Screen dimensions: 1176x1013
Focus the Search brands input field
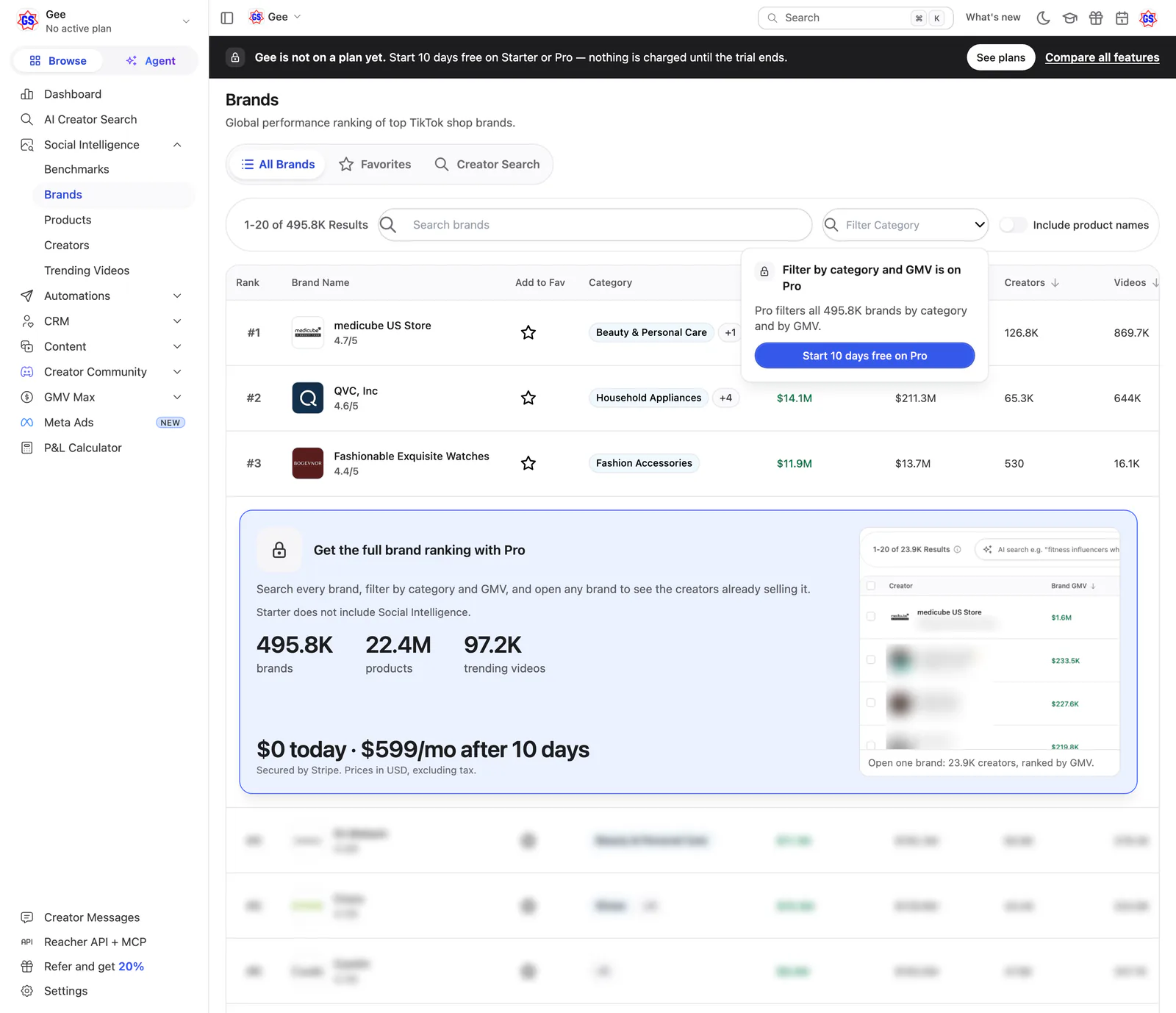coord(595,225)
